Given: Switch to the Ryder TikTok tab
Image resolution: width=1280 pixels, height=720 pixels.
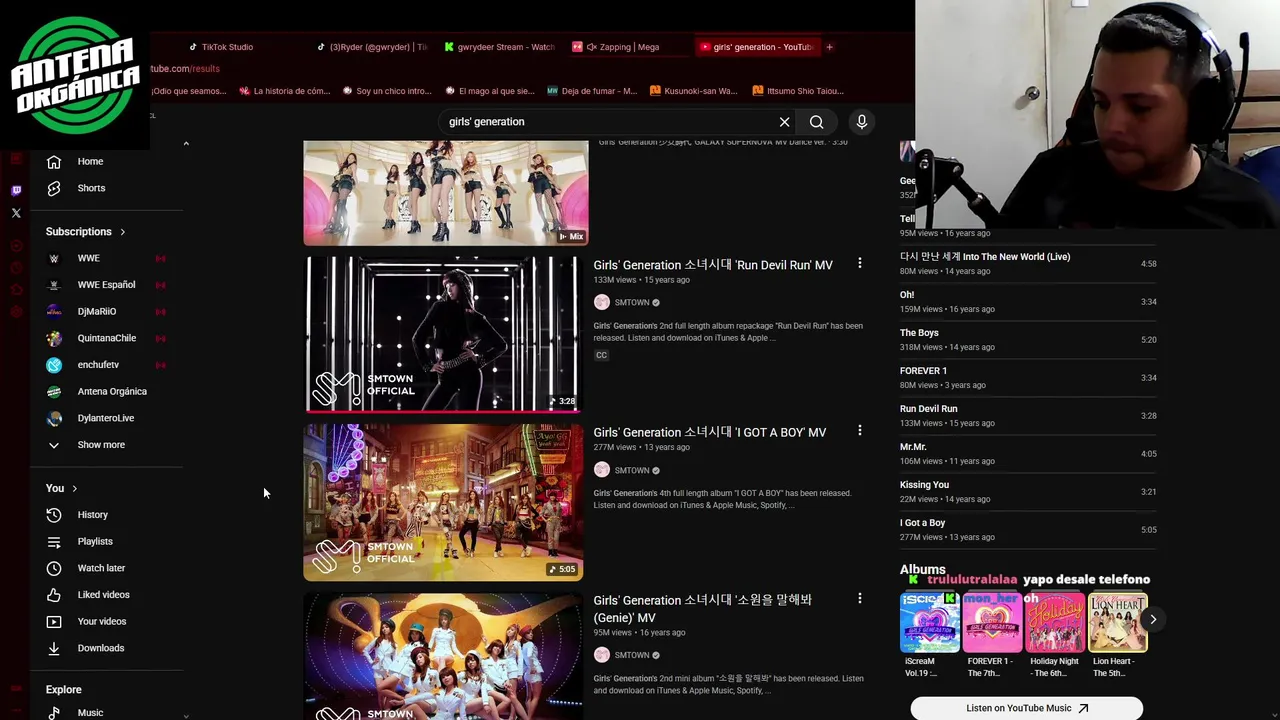Looking at the screenshot, I should point(372,47).
